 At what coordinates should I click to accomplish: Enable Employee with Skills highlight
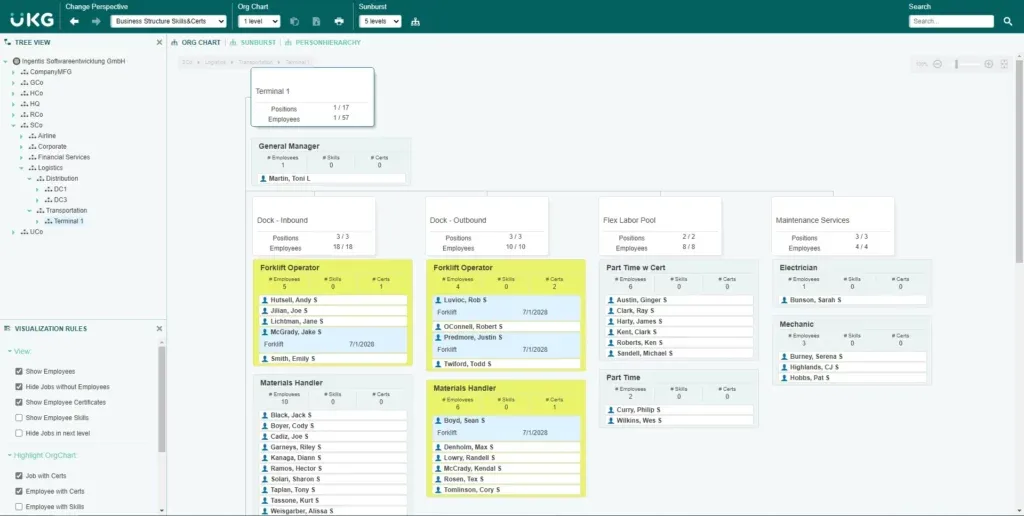(19, 506)
